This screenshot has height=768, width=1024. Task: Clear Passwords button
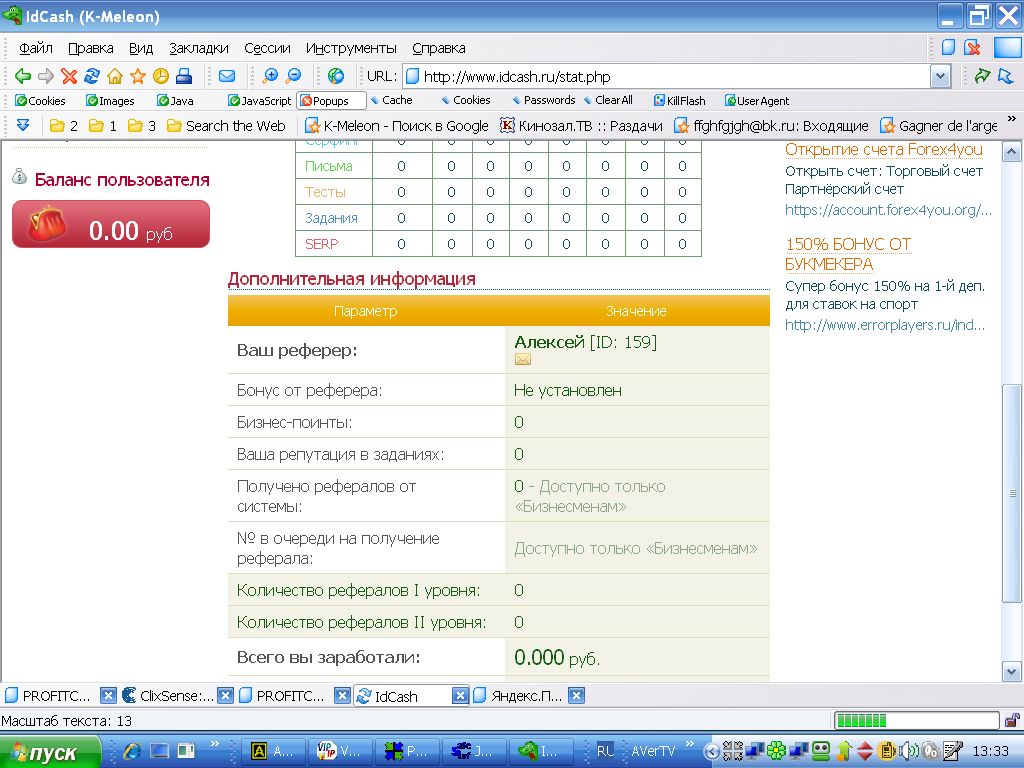(x=543, y=100)
